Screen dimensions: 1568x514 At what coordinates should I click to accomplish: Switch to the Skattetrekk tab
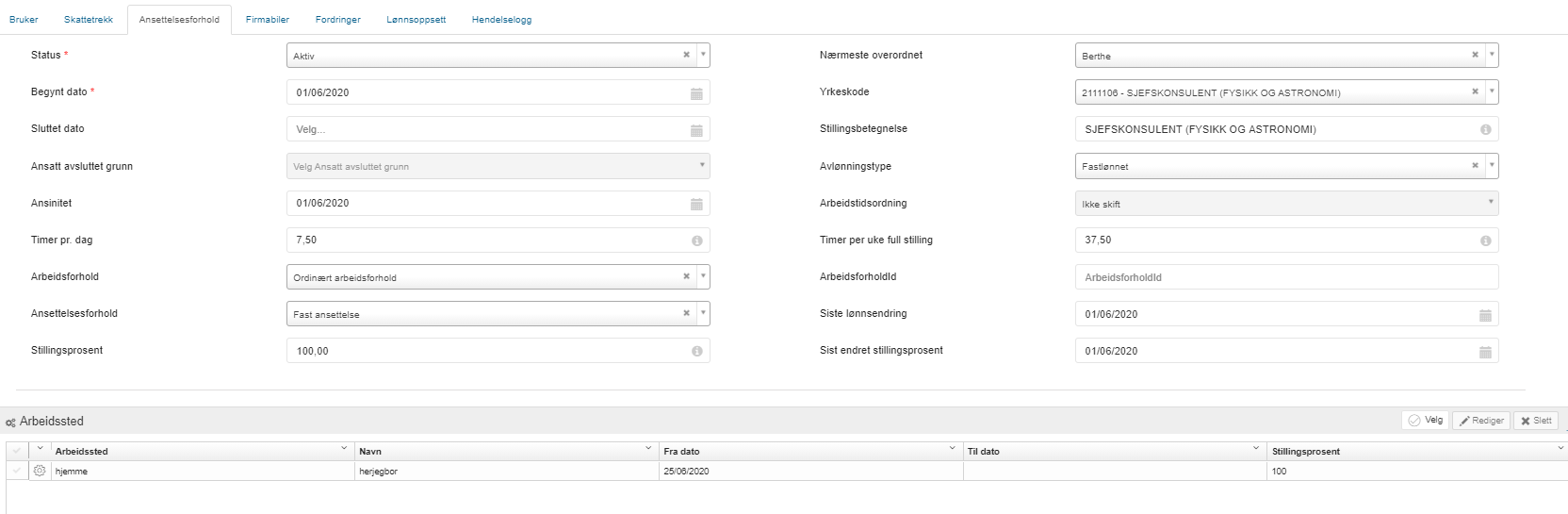[89, 20]
